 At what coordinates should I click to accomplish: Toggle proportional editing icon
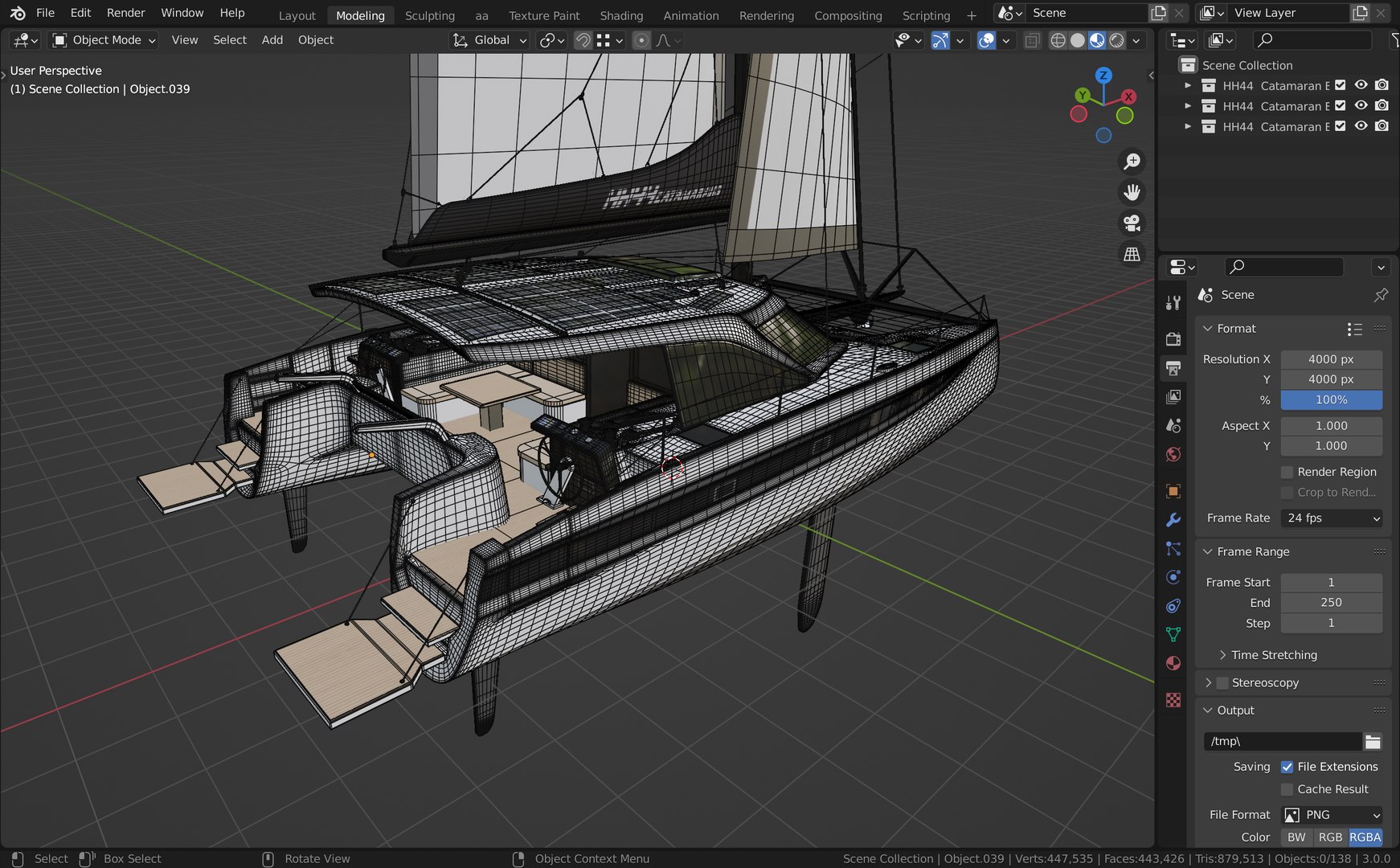click(x=641, y=40)
